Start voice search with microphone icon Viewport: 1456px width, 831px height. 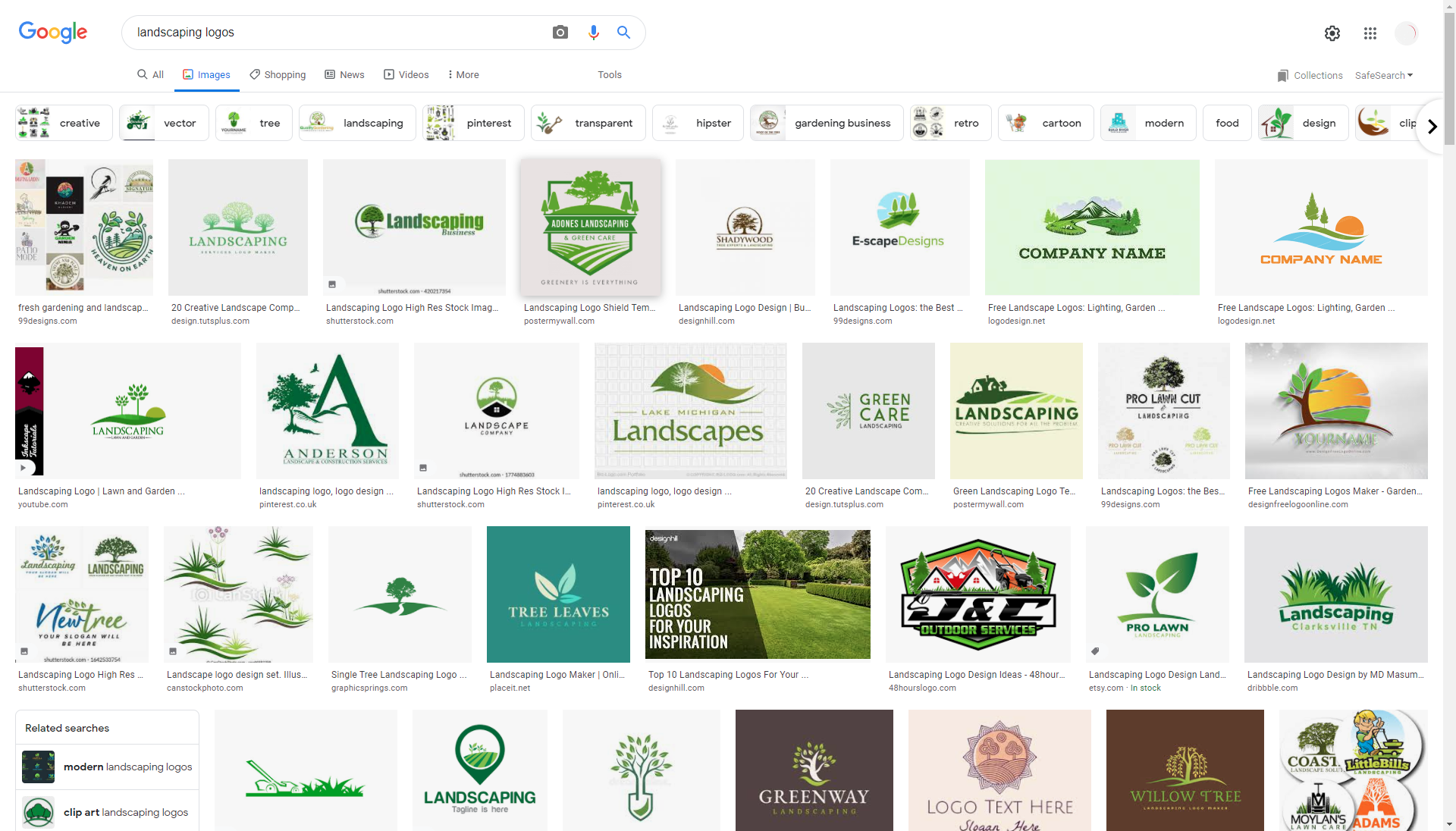[x=593, y=33]
